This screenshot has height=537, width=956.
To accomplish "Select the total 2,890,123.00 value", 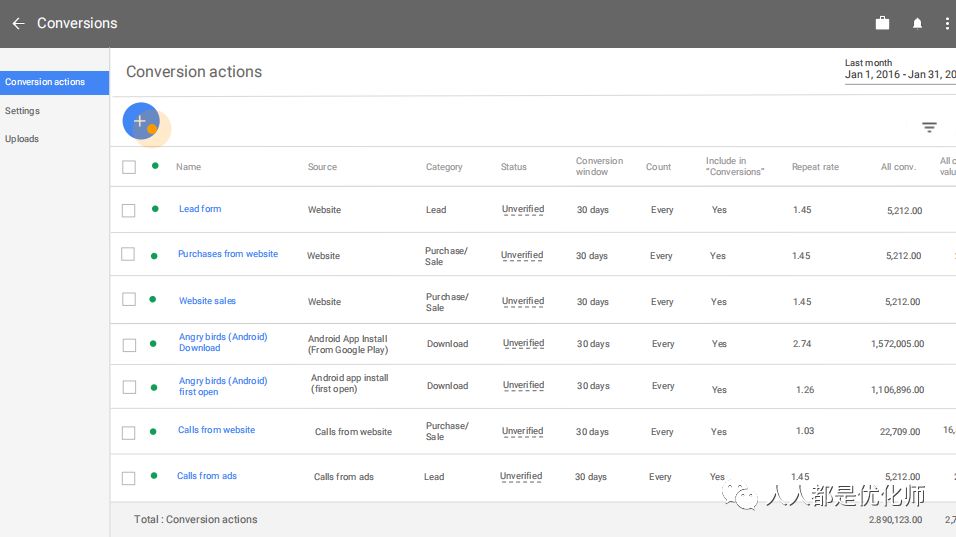I will tap(896, 520).
